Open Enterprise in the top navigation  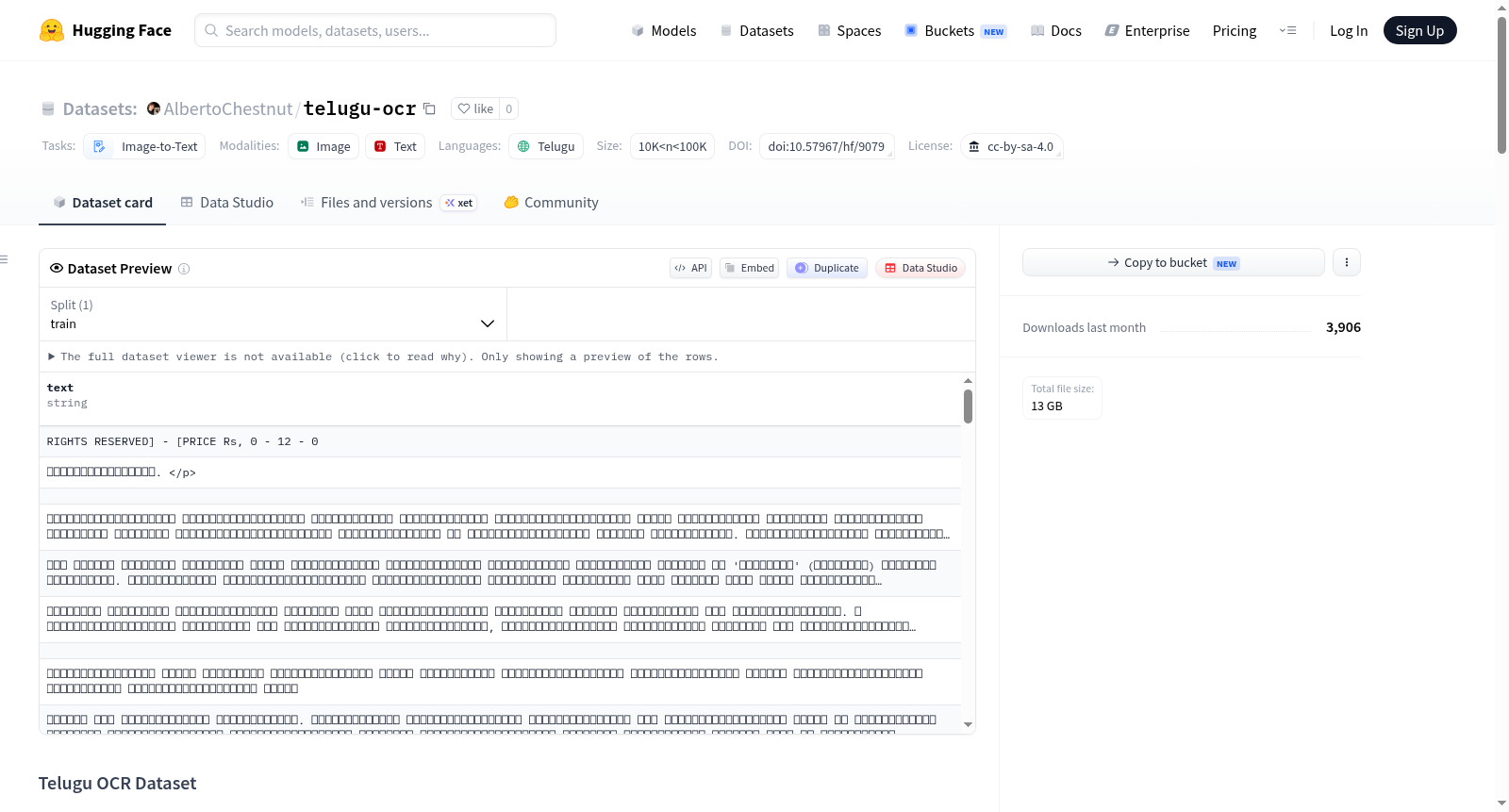click(x=1147, y=30)
